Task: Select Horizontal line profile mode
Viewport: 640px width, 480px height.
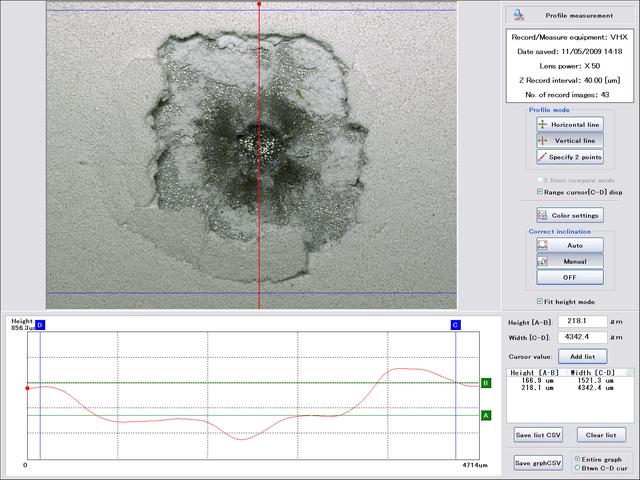Action: click(569, 124)
